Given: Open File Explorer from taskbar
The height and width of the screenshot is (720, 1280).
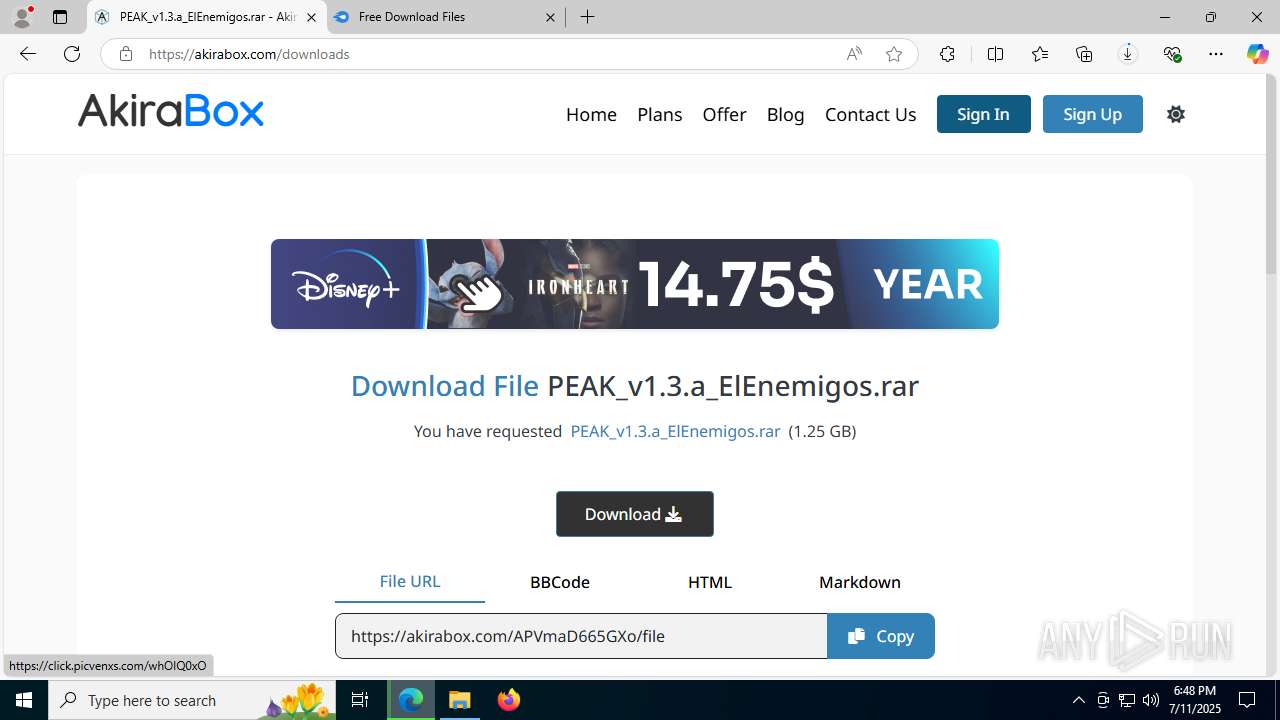Looking at the screenshot, I should 460,700.
